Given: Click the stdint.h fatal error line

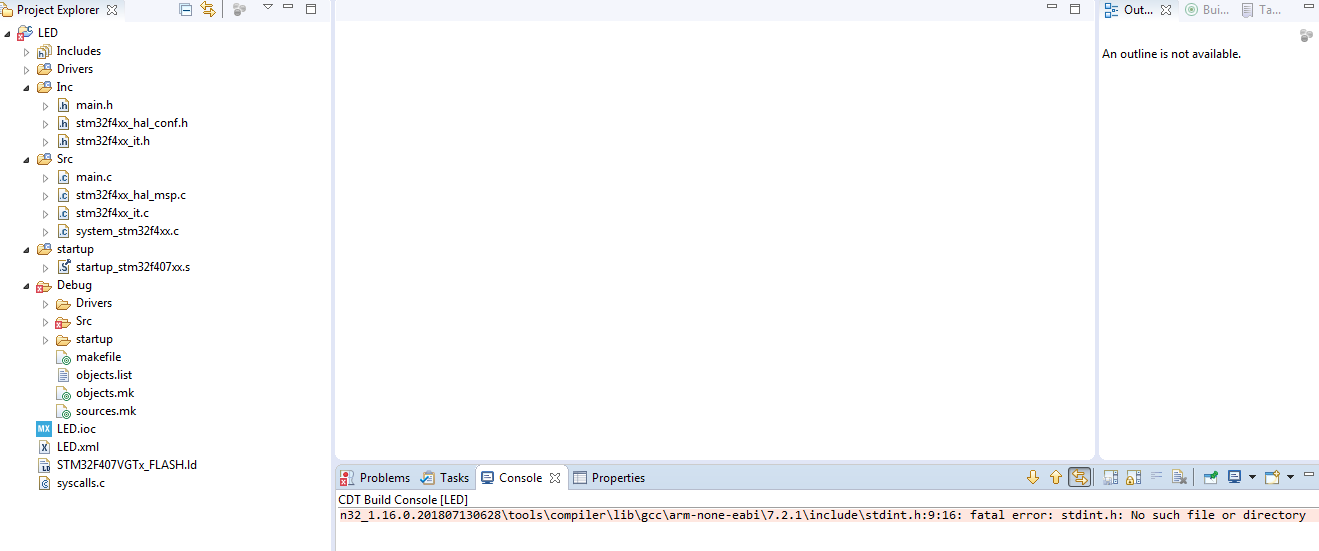Looking at the screenshot, I should pos(822,516).
